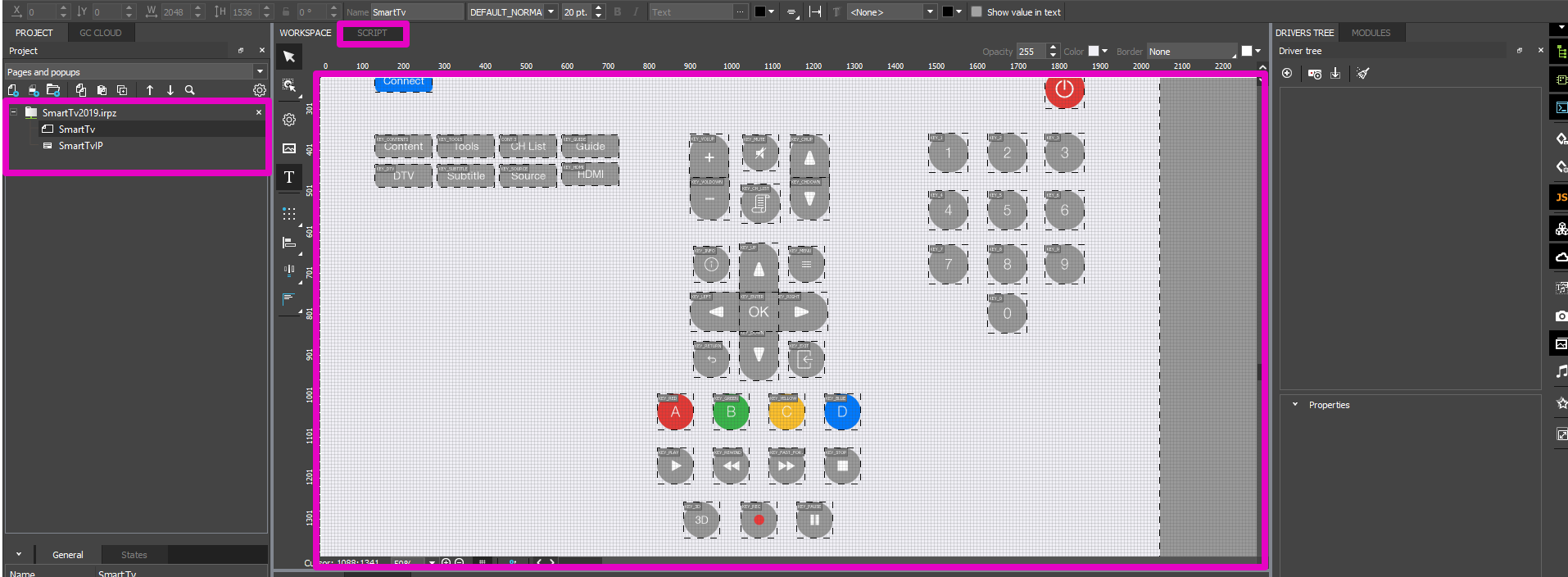Enable Show value in text checkbox
Image resolution: width=1568 pixels, height=577 pixels.
tap(977, 12)
